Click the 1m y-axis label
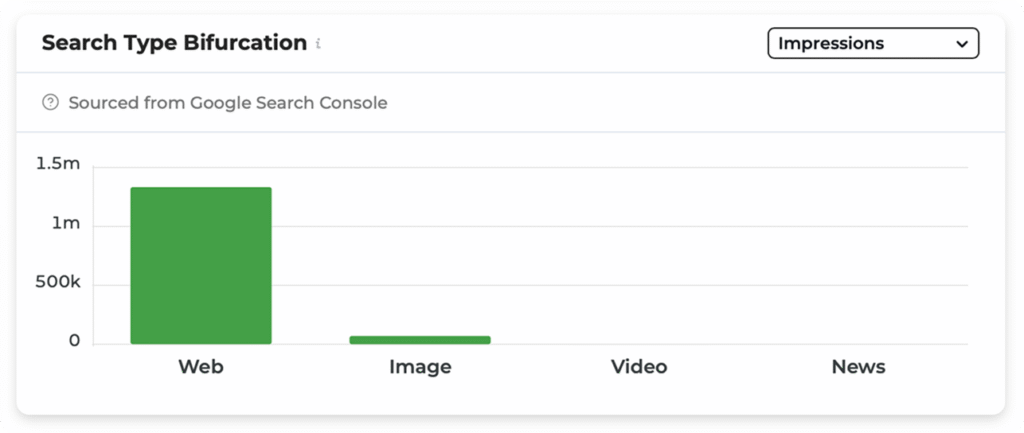Image resolution: width=1024 pixels, height=433 pixels. point(66,223)
